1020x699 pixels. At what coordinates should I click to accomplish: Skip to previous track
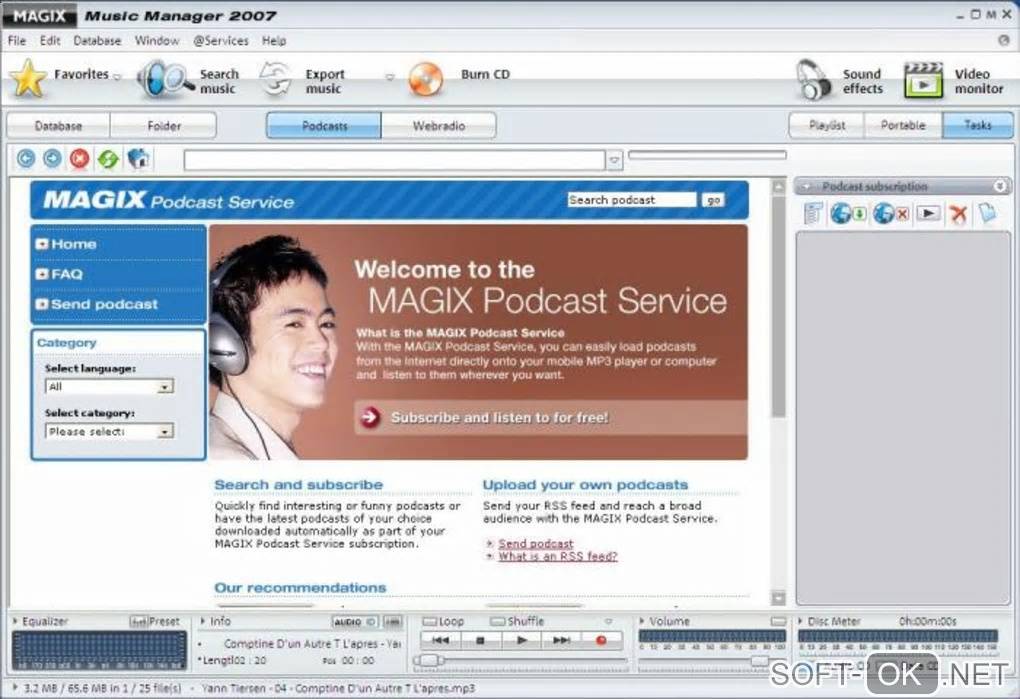pos(440,640)
